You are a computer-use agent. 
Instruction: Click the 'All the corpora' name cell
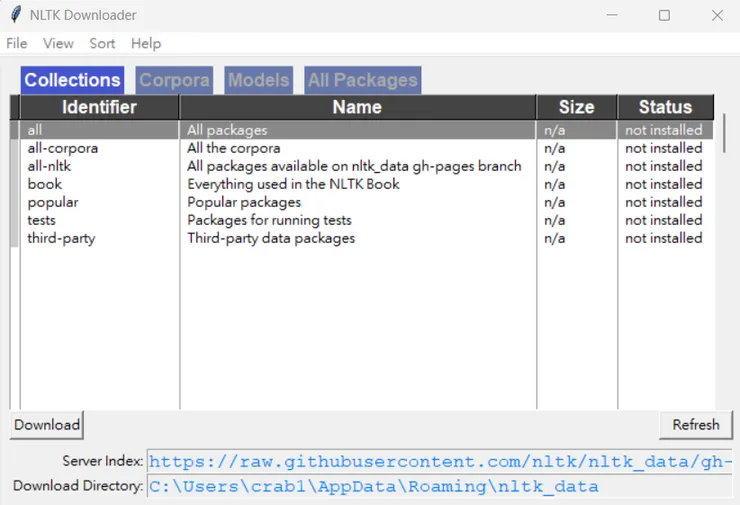pos(234,148)
